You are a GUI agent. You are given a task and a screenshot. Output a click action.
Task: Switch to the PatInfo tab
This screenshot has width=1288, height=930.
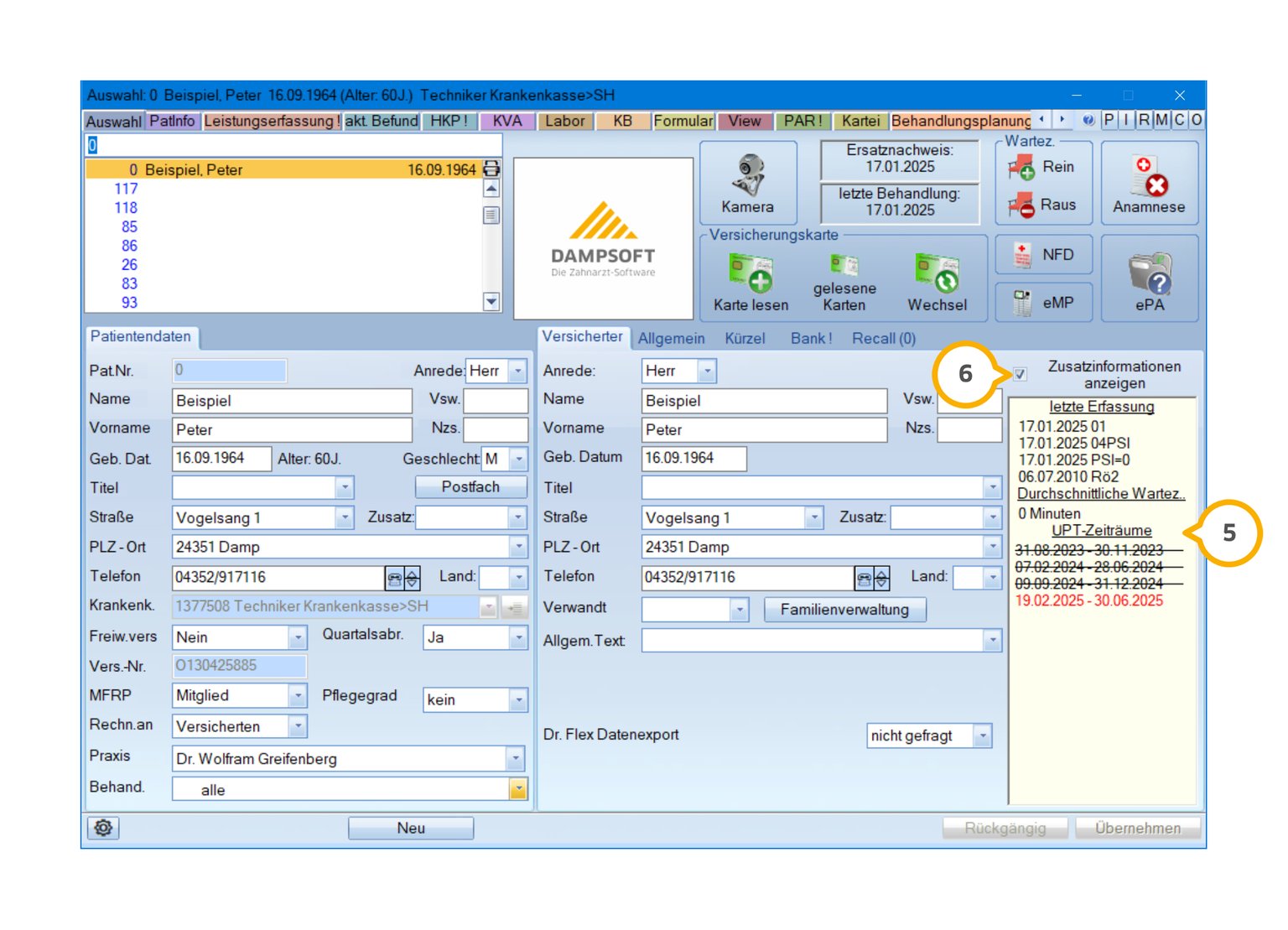click(x=172, y=121)
